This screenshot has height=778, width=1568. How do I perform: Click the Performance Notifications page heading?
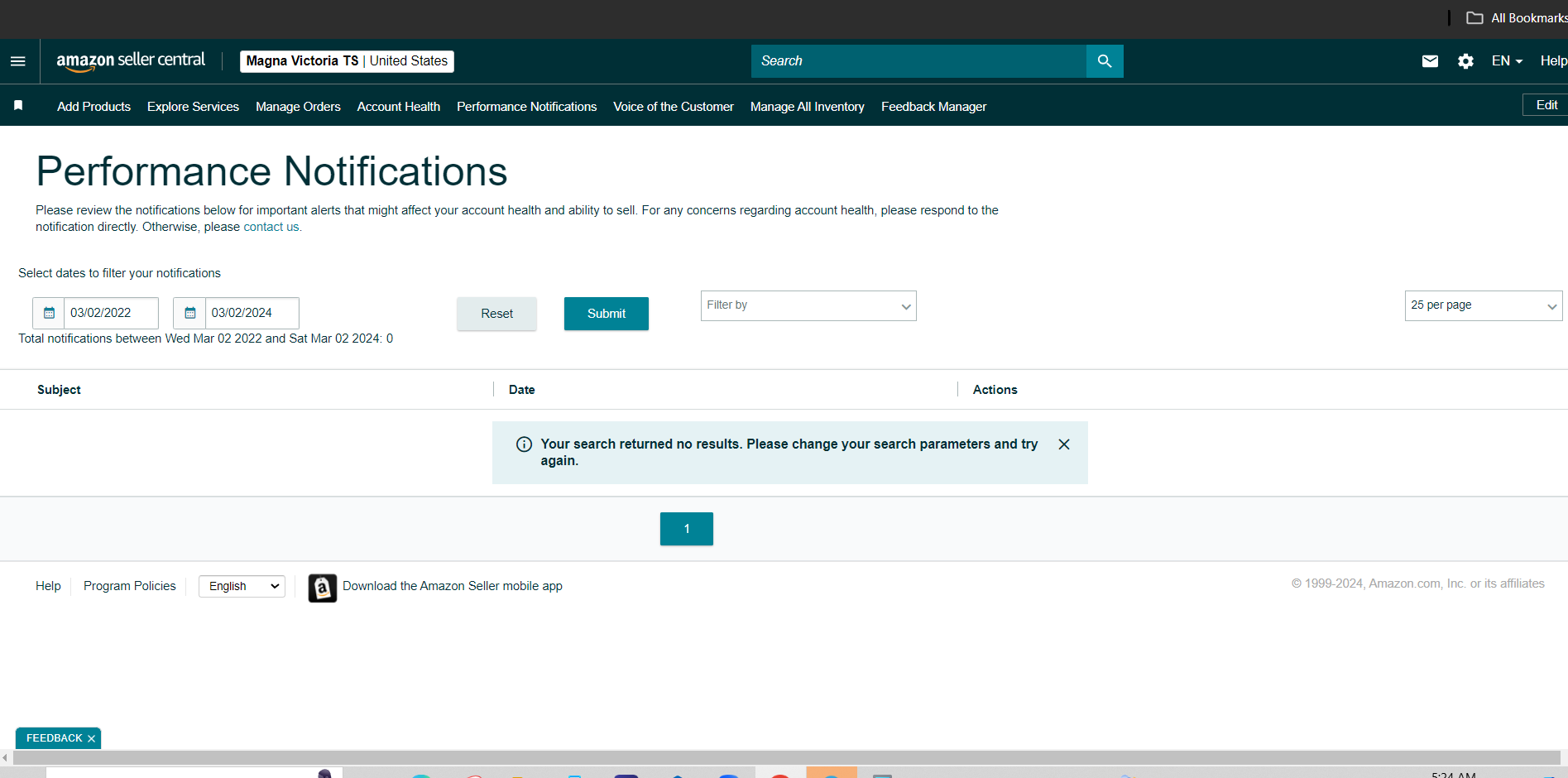point(271,171)
